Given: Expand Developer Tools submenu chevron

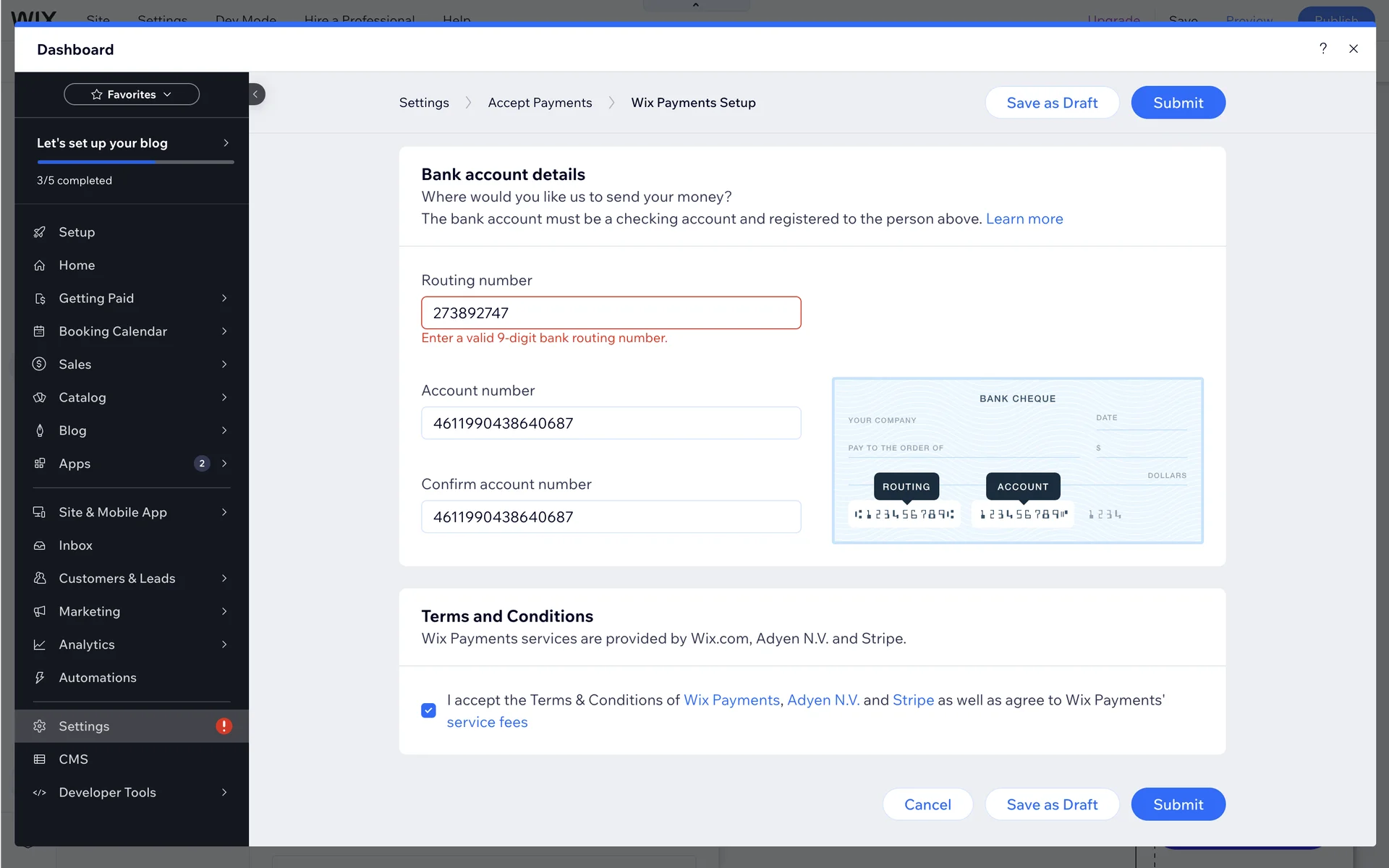Looking at the screenshot, I should pos(224,792).
